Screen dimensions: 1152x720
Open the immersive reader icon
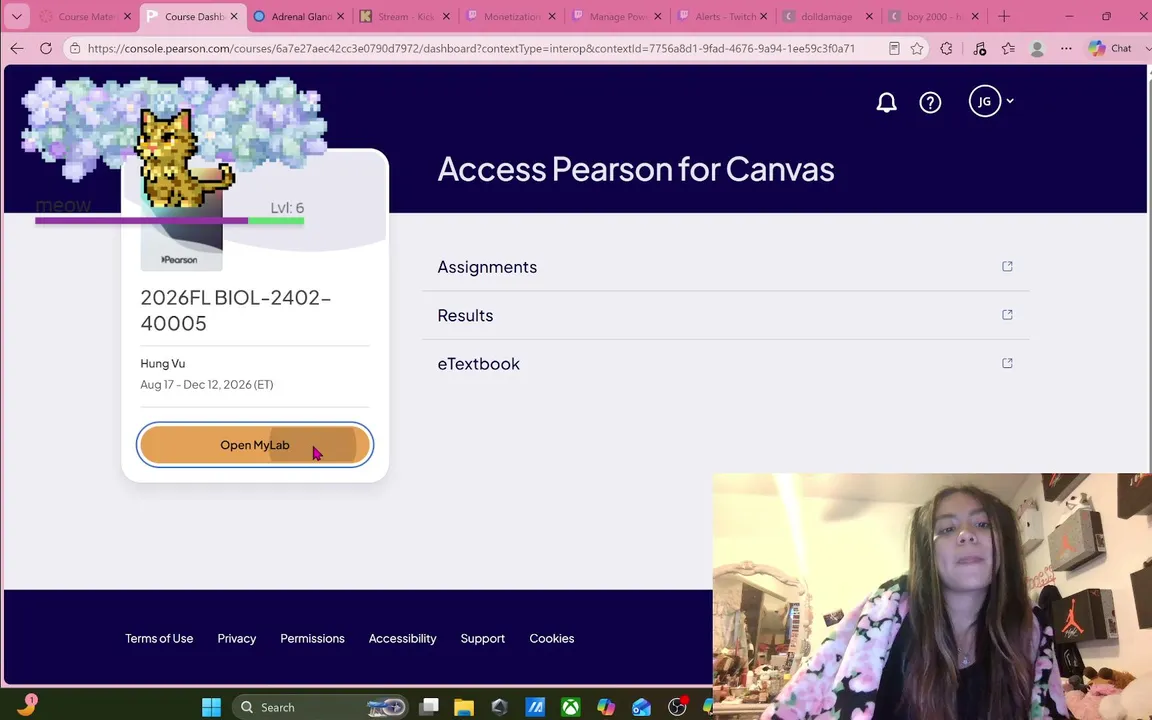tap(894, 48)
